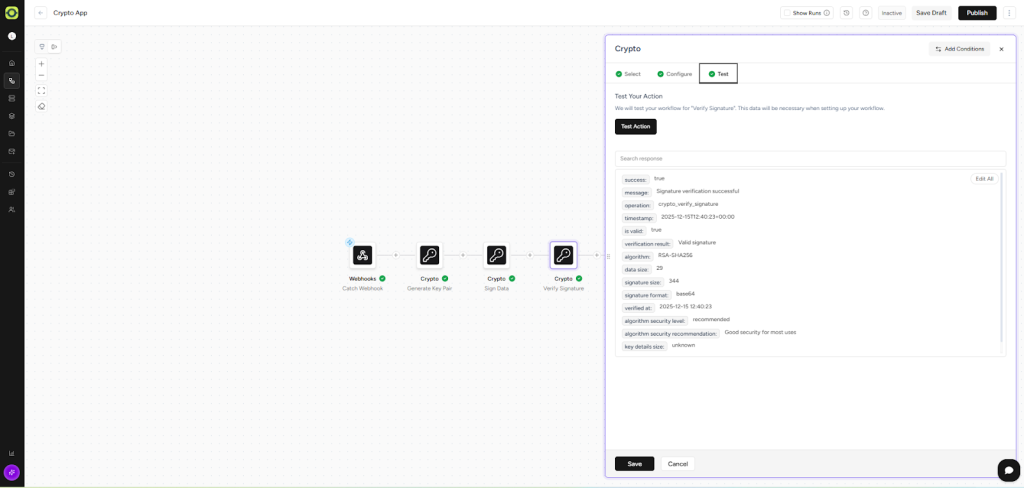Toggle the Inactive workflow status
This screenshot has width=1024, height=488.
point(891,13)
